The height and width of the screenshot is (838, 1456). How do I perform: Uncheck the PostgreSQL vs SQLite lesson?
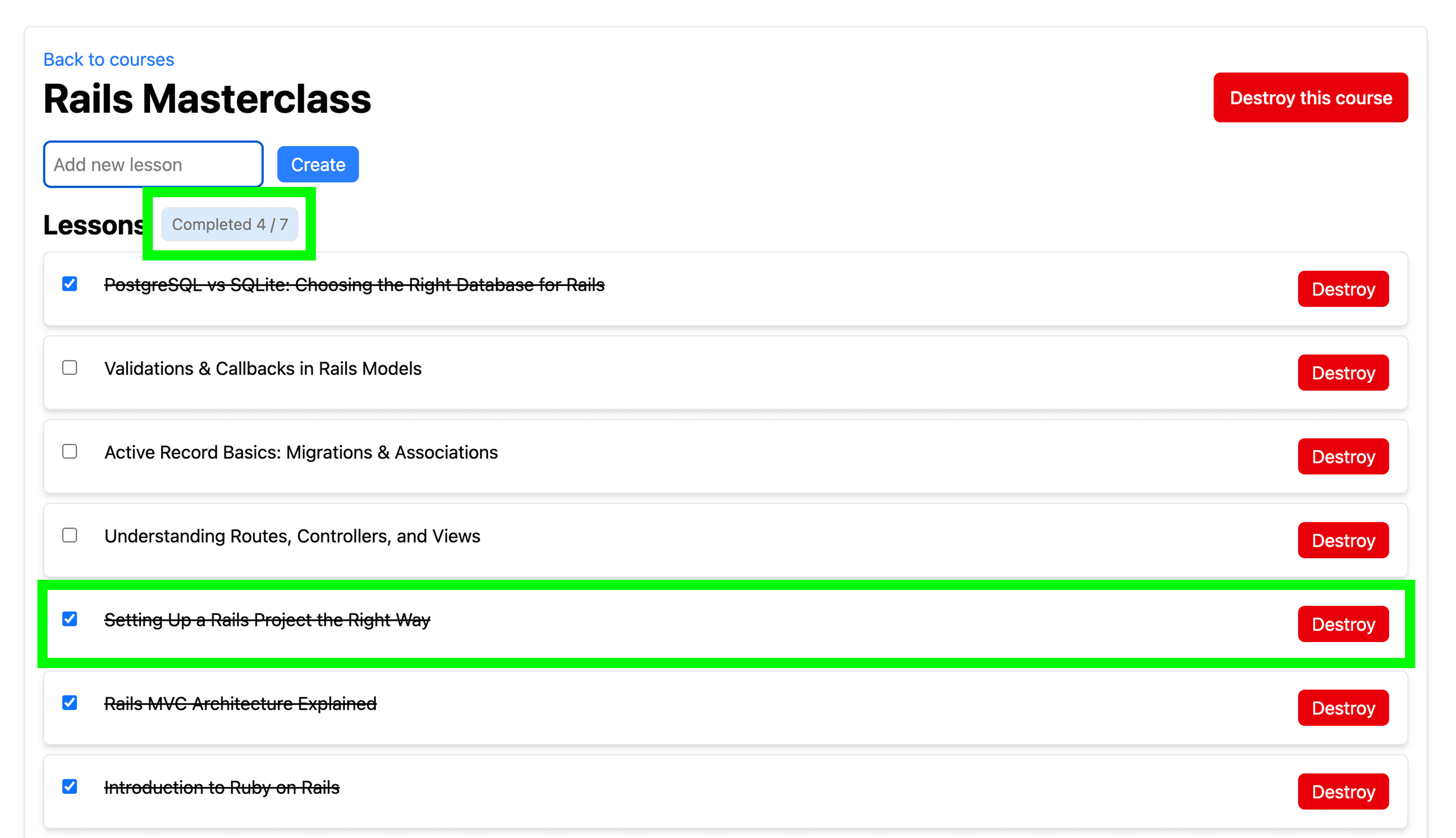70,284
